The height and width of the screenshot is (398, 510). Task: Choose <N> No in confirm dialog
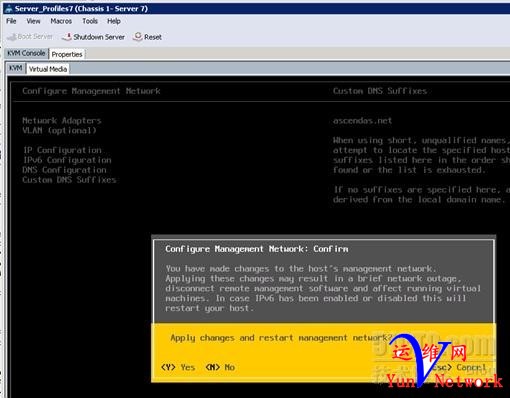point(220,367)
